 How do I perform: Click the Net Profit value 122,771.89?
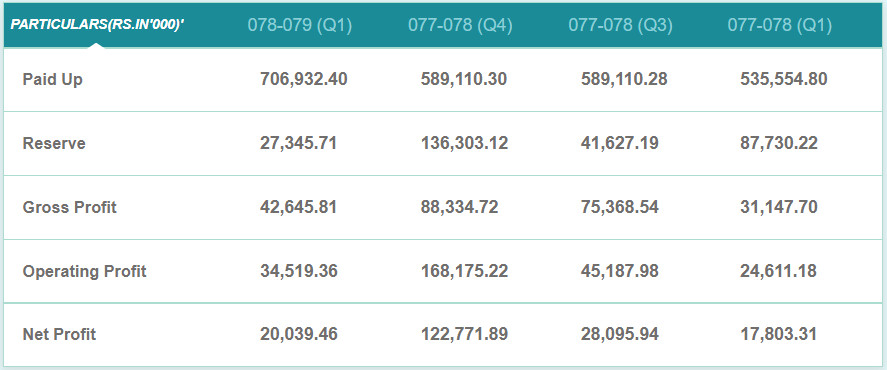coord(464,334)
